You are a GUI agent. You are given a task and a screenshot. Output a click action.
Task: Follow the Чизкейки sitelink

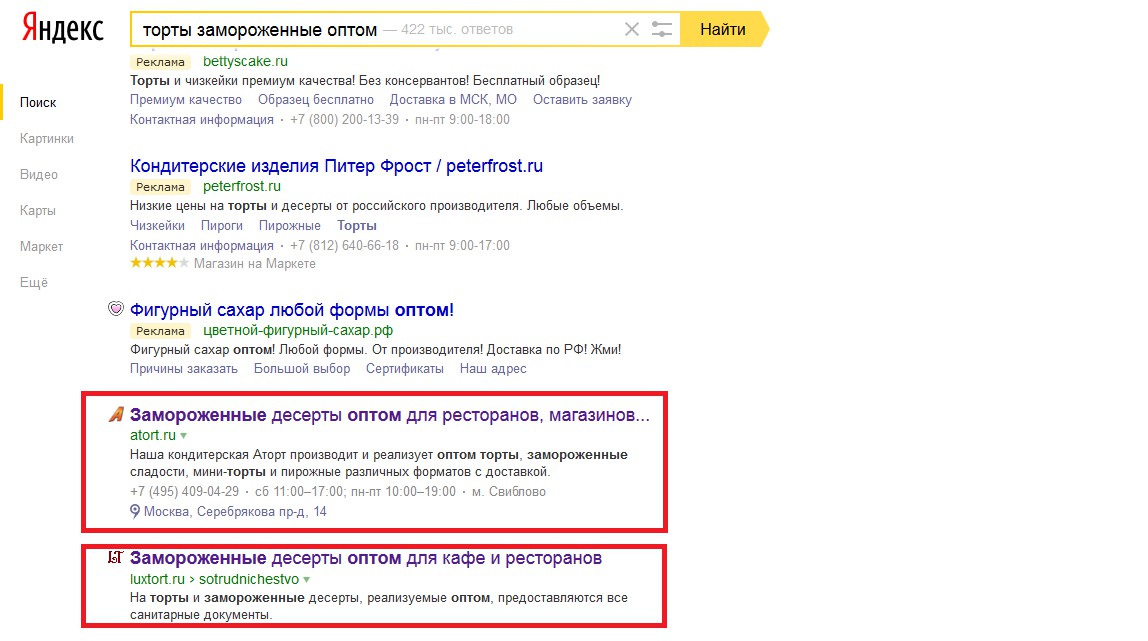pyautogui.click(x=157, y=225)
